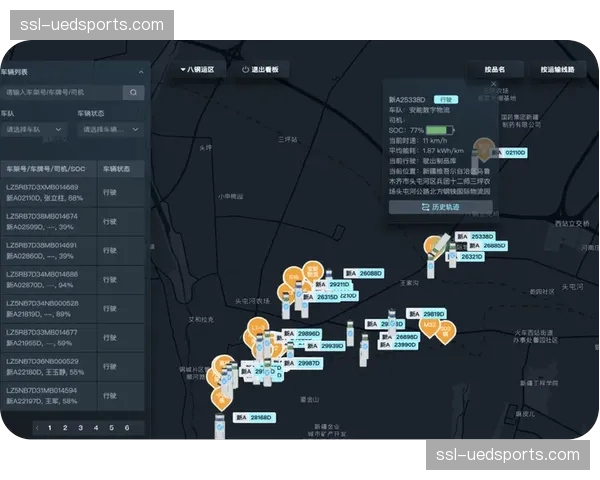Click the search magnifier icon in vehicle list

coord(133,92)
